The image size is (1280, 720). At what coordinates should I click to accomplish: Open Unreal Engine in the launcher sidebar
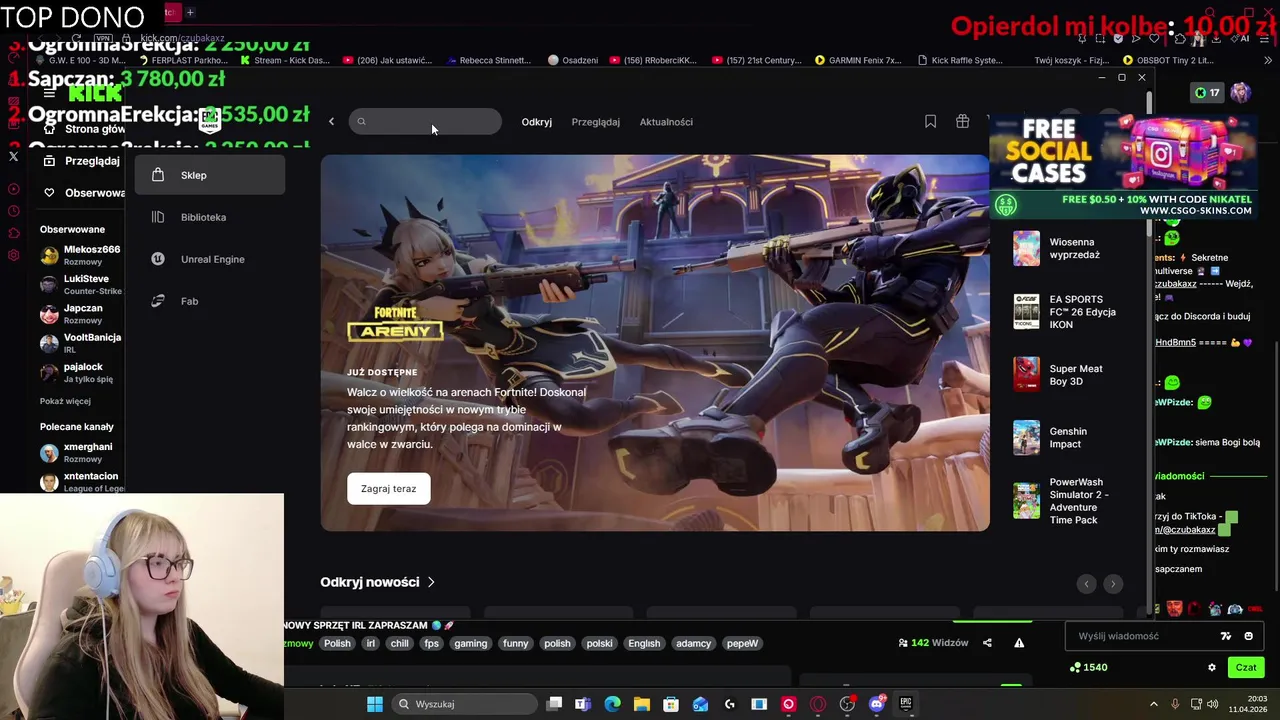pyautogui.click(x=210, y=259)
